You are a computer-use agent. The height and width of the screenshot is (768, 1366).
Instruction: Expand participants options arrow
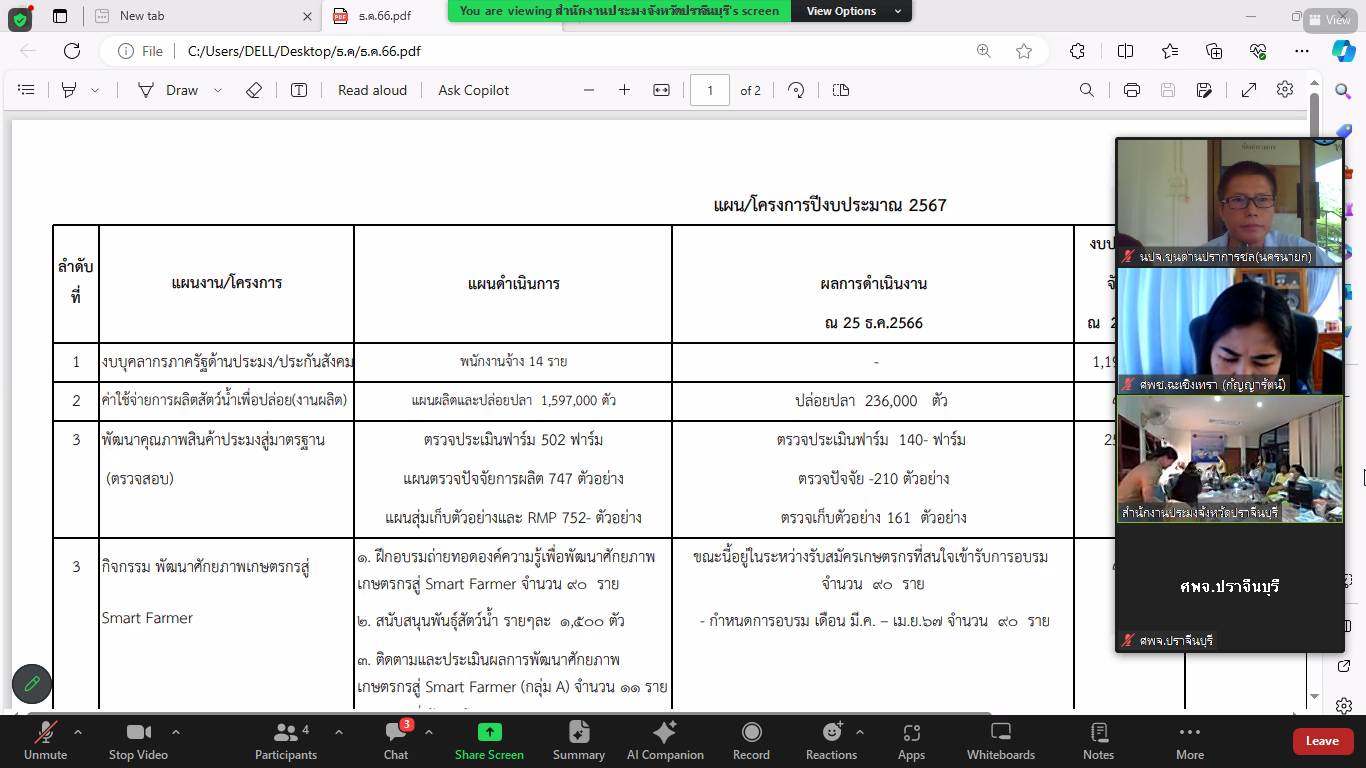pyautogui.click(x=338, y=732)
